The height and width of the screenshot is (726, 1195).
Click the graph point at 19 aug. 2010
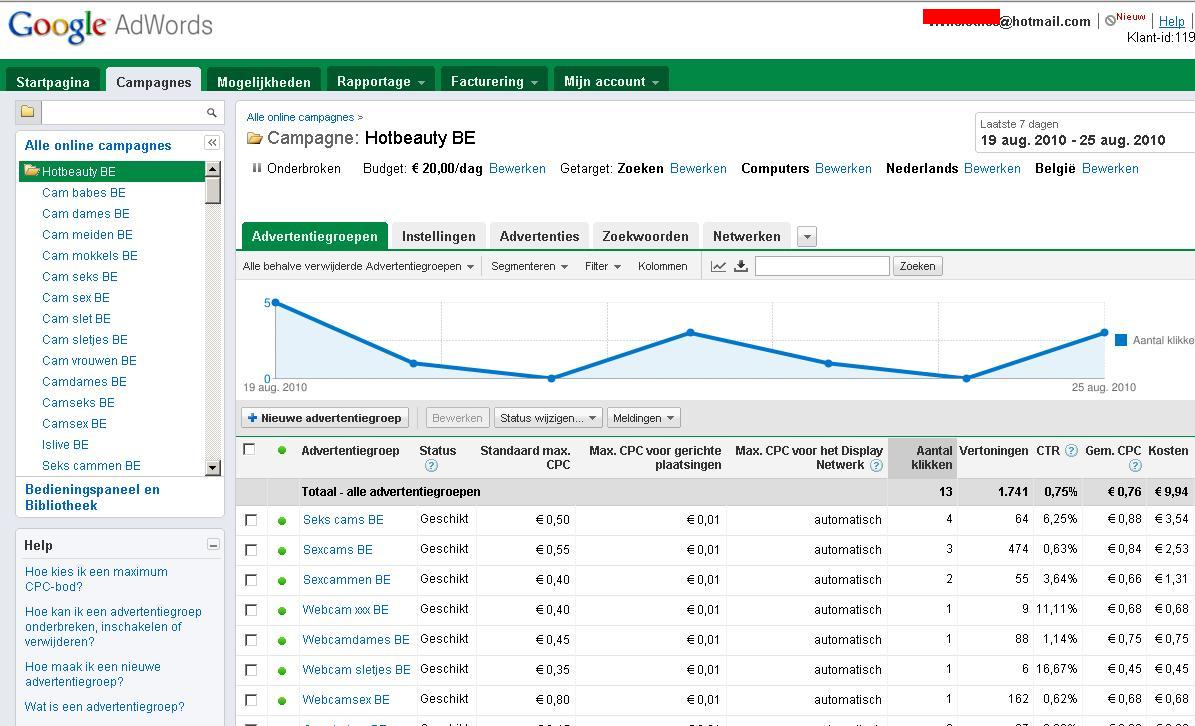pyautogui.click(x=276, y=302)
